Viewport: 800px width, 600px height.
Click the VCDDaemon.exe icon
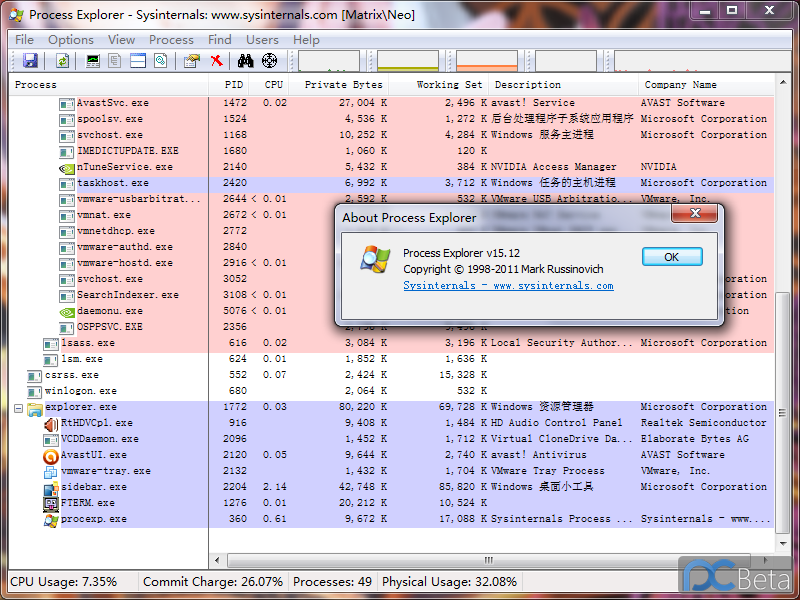51,440
